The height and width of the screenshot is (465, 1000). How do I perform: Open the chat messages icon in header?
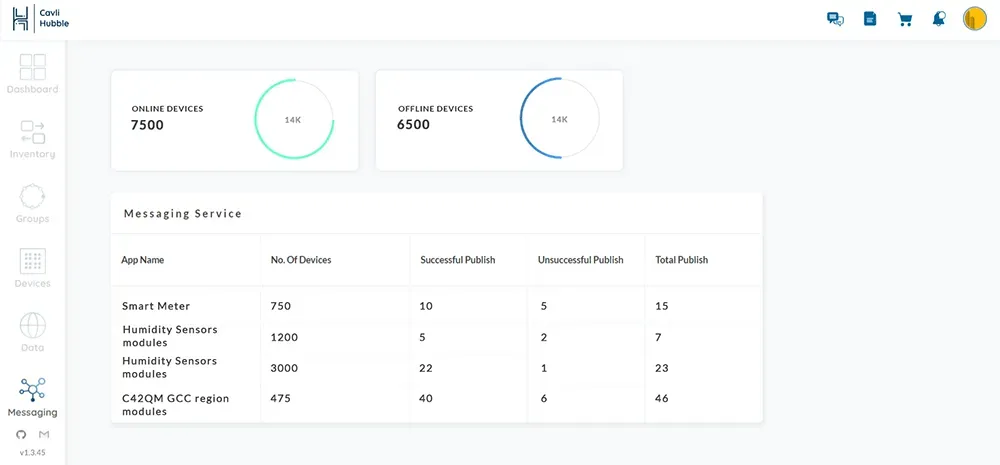(835, 19)
